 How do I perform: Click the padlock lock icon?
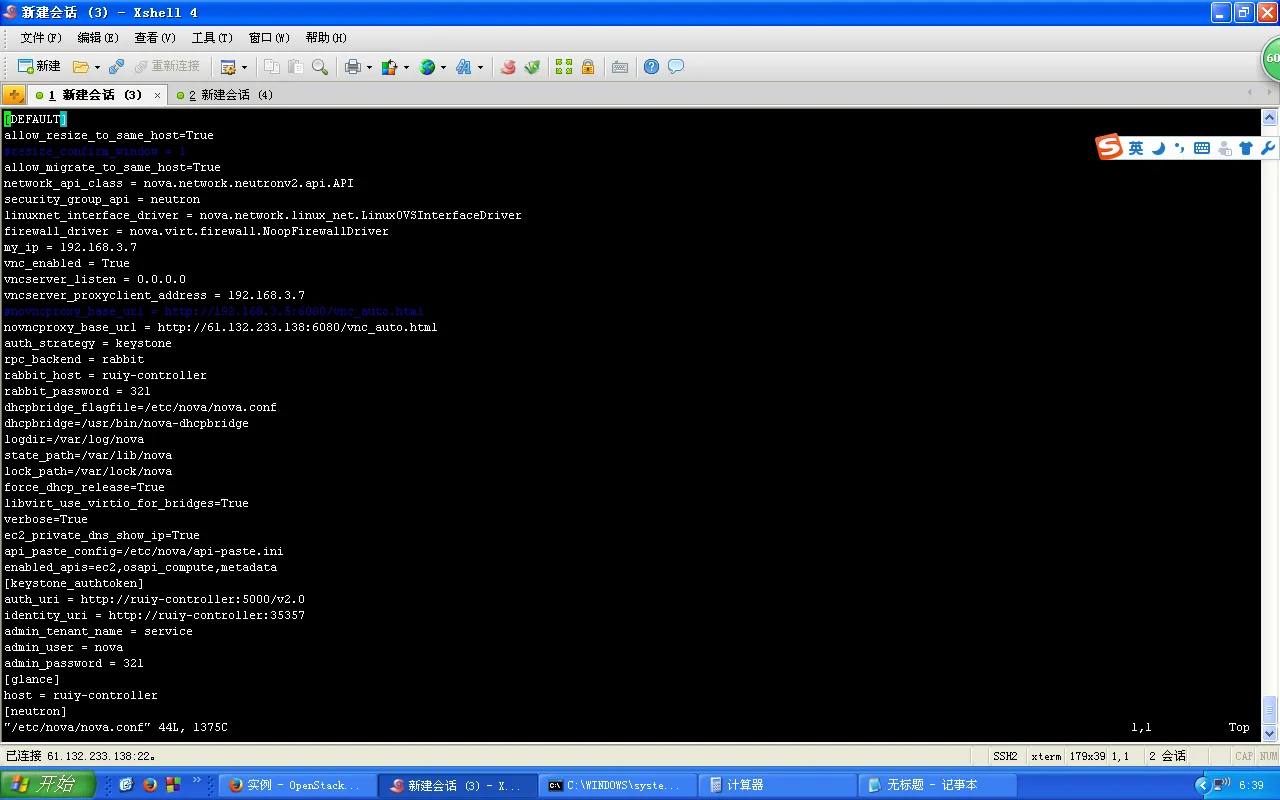[588, 67]
